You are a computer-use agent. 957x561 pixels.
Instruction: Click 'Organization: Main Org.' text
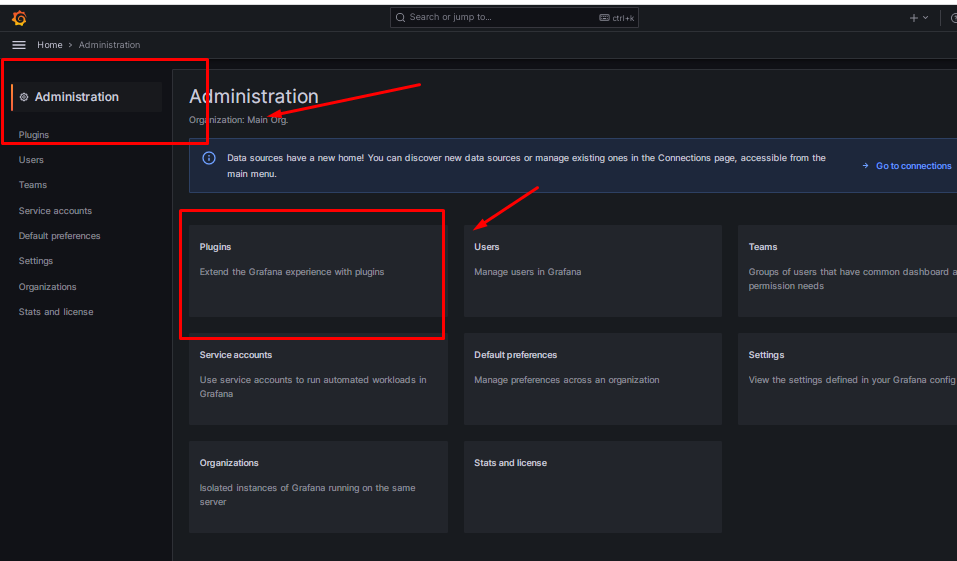click(x=239, y=120)
